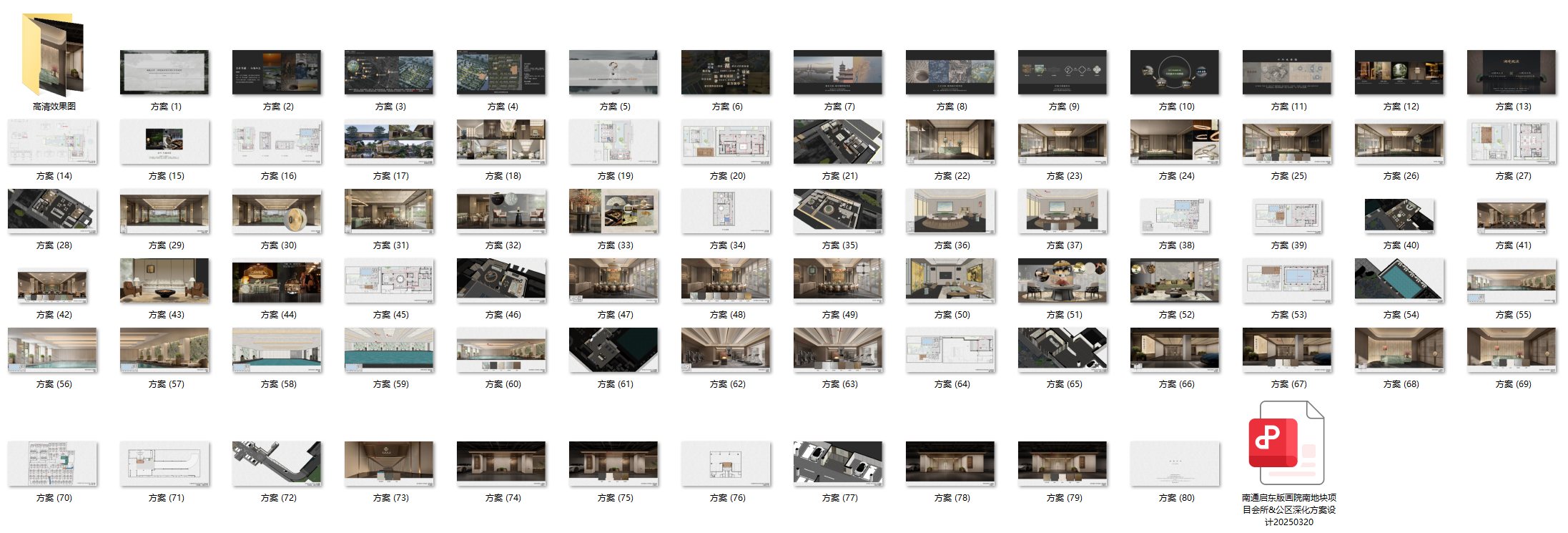Open image thumbnail 方案 (4)
The image size is (1568, 533).
[501, 72]
